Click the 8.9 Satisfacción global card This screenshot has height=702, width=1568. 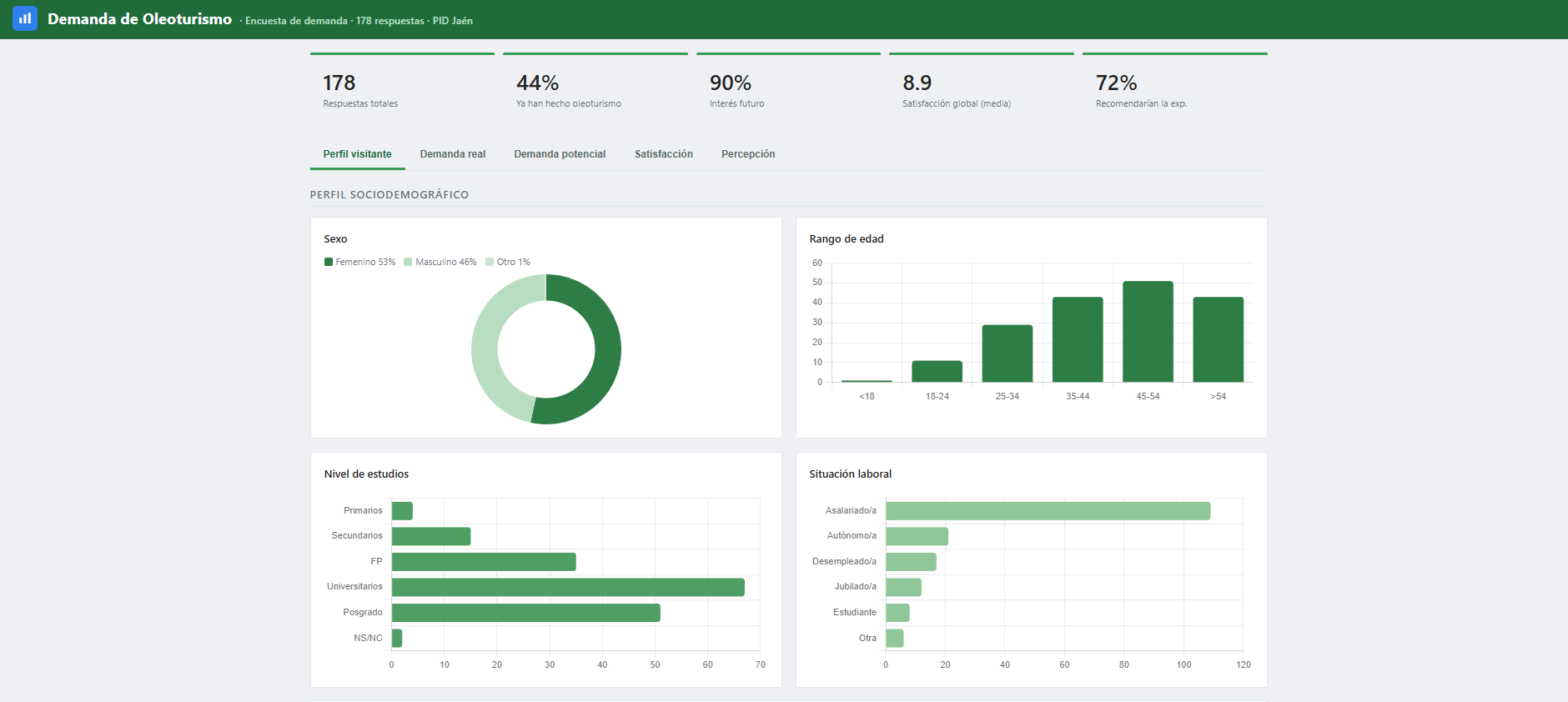tap(982, 88)
